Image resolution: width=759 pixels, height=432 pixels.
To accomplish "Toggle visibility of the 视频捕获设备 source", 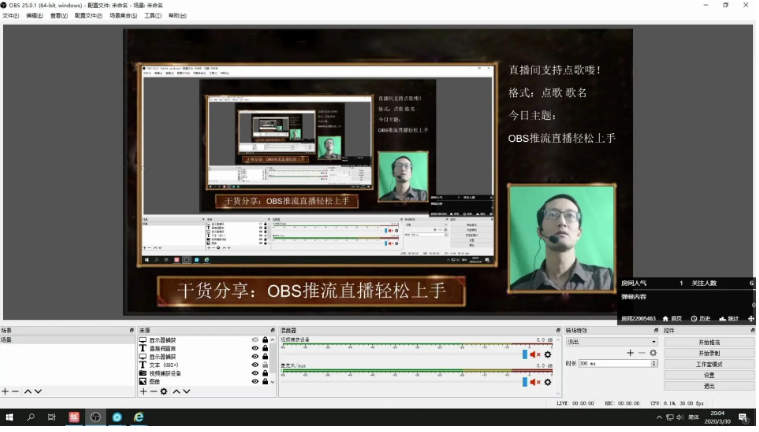I will [255, 373].
